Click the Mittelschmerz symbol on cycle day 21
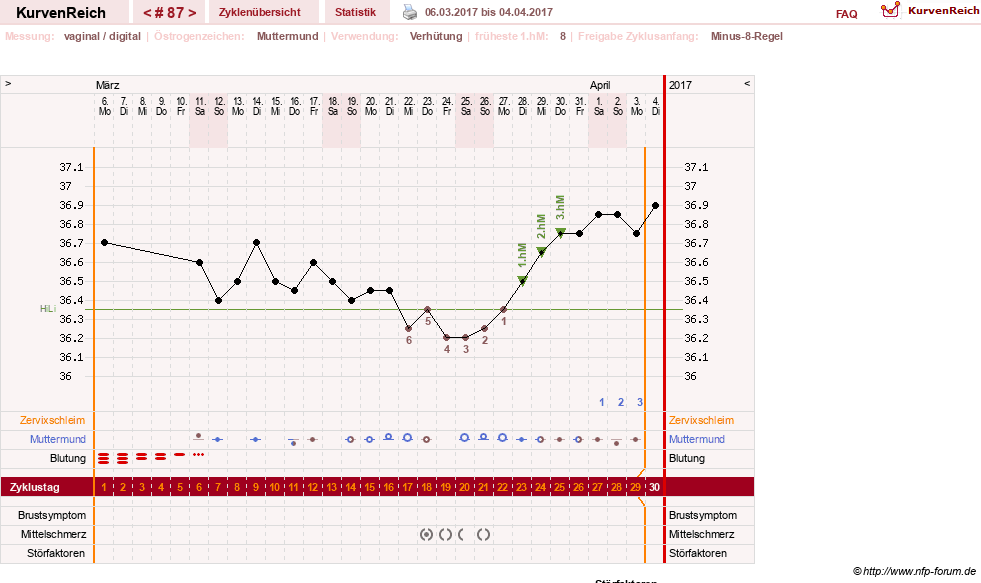 click(x=484, y=534)
